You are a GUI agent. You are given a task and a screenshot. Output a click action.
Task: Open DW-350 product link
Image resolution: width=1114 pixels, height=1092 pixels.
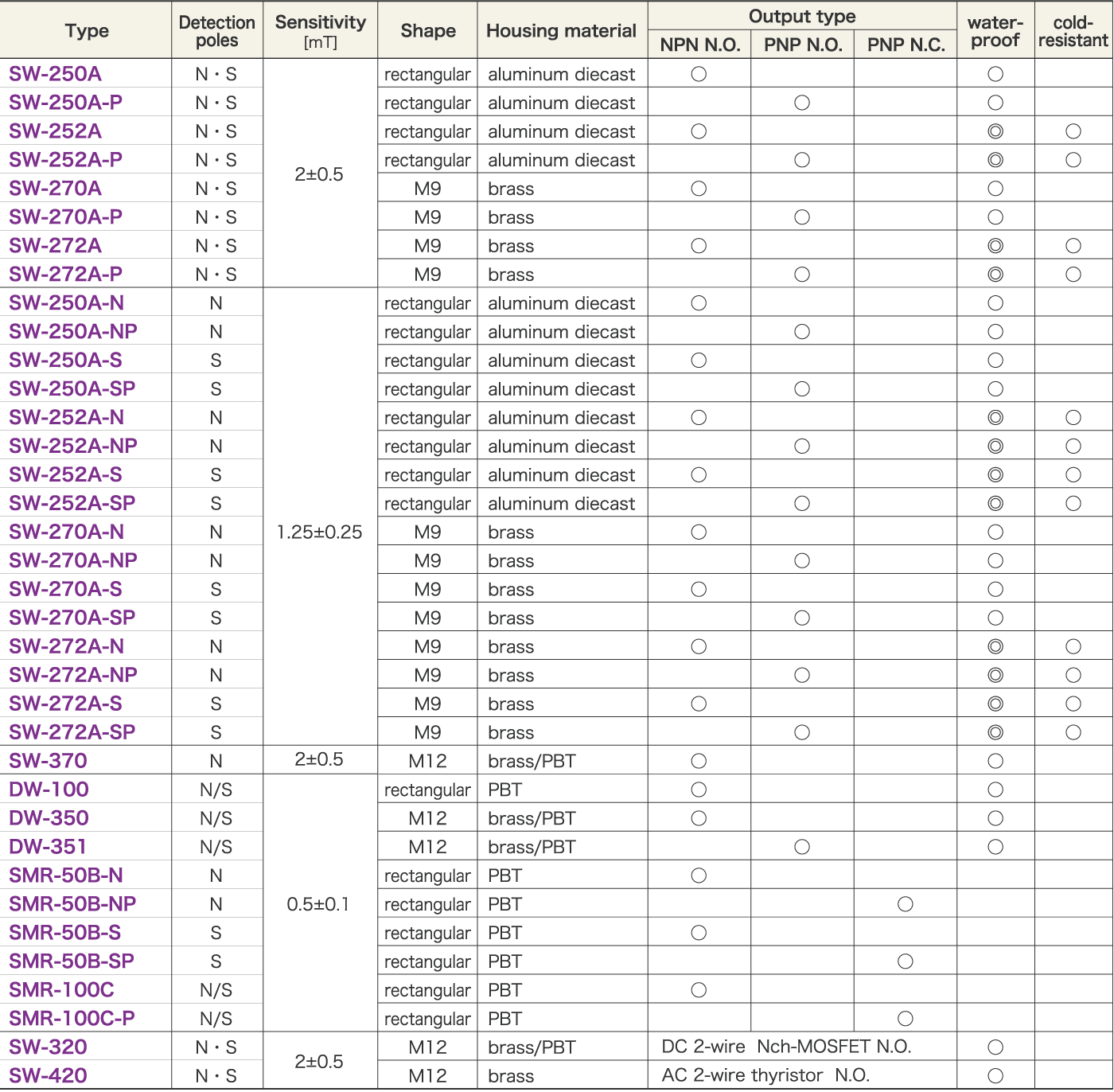[x=49, y=819]
